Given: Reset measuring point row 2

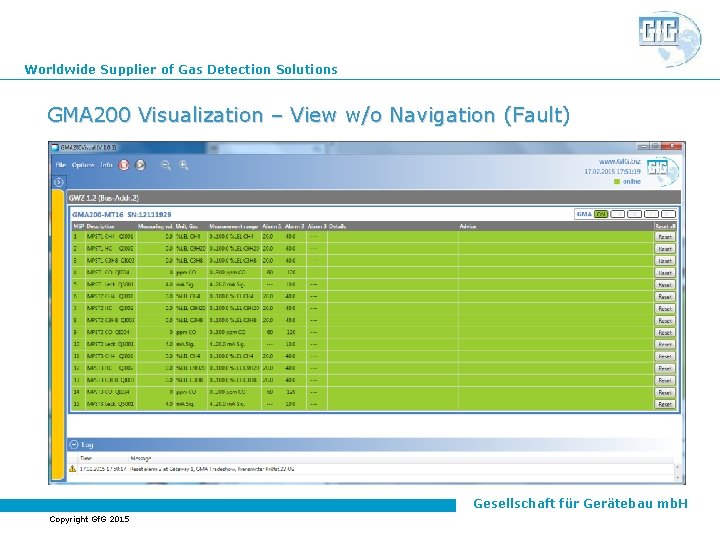Looking at the screenshot, I should [665, 249].
